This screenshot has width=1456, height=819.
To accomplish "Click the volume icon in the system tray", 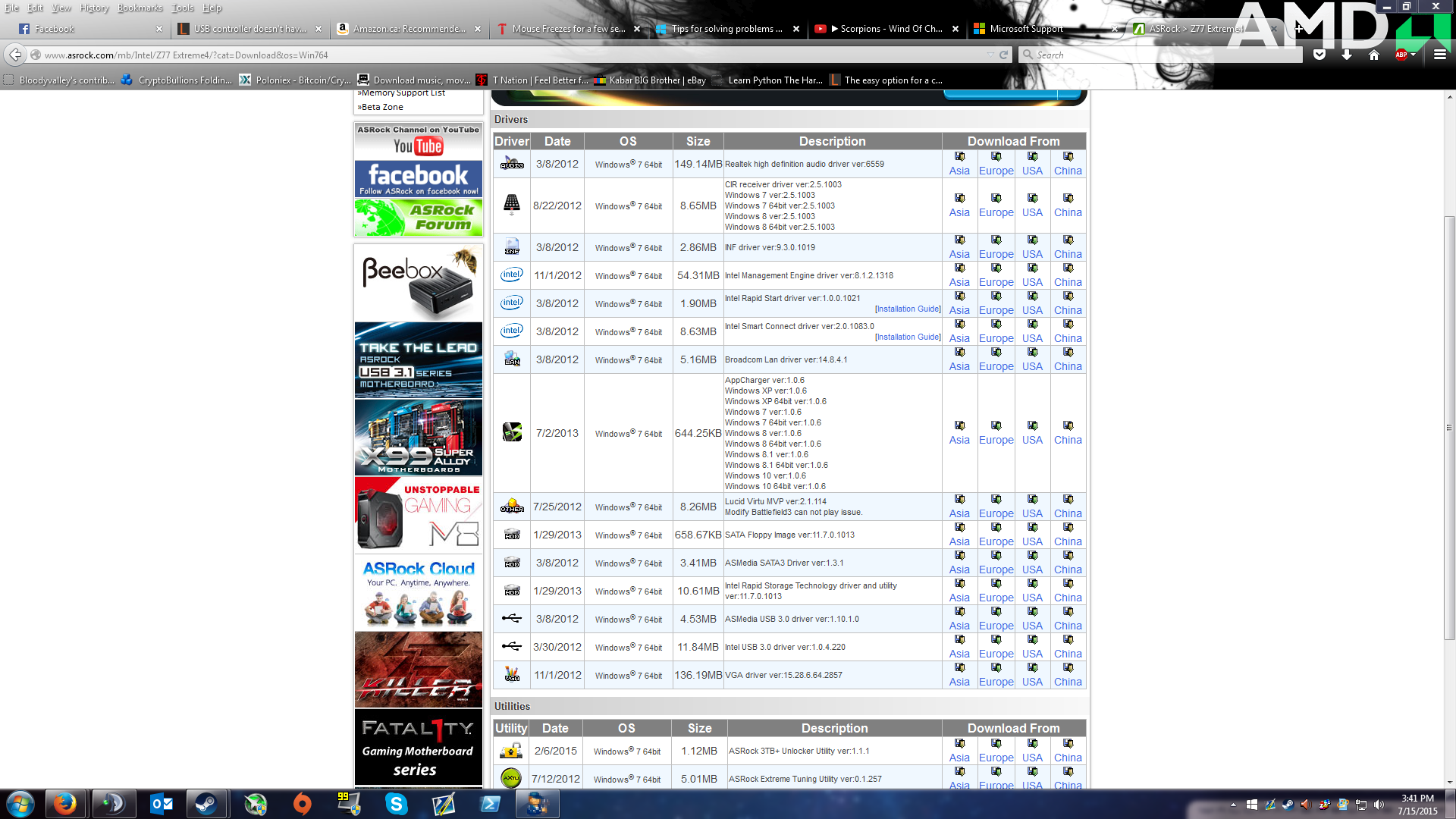I will (1379, 805).
